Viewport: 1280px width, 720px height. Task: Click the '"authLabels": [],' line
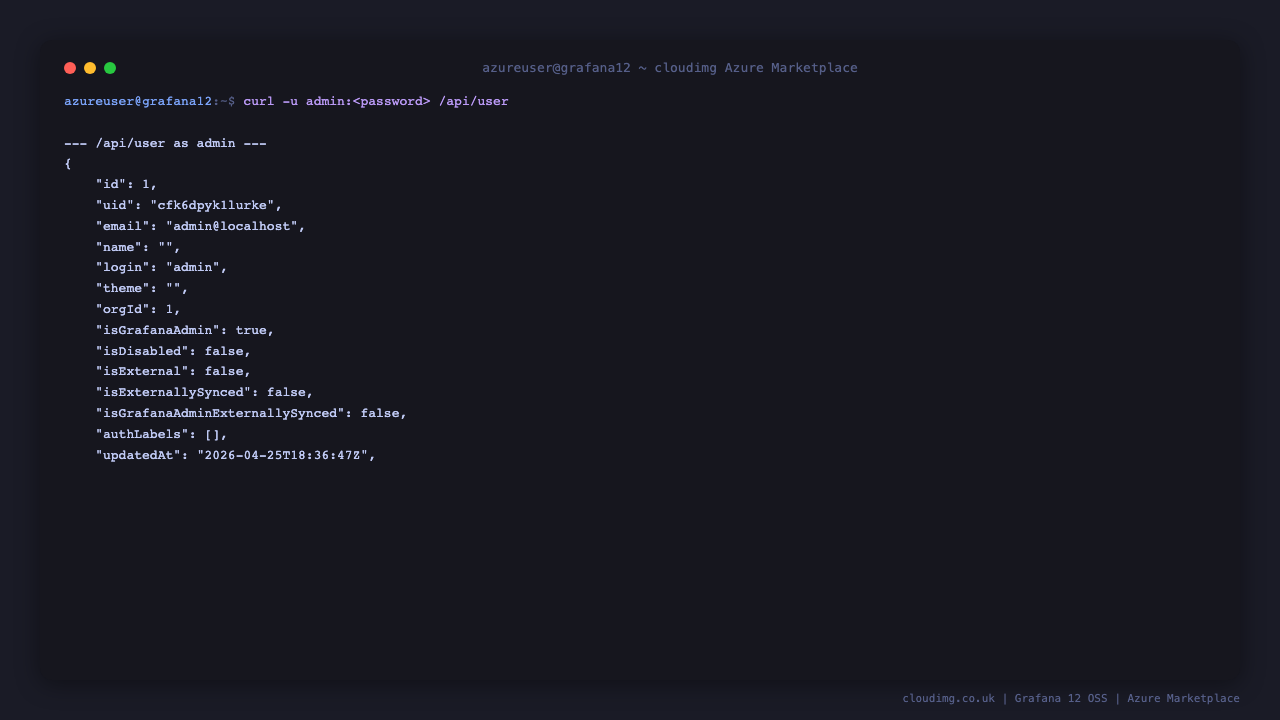pyautogui.click(x=161, y=434)
